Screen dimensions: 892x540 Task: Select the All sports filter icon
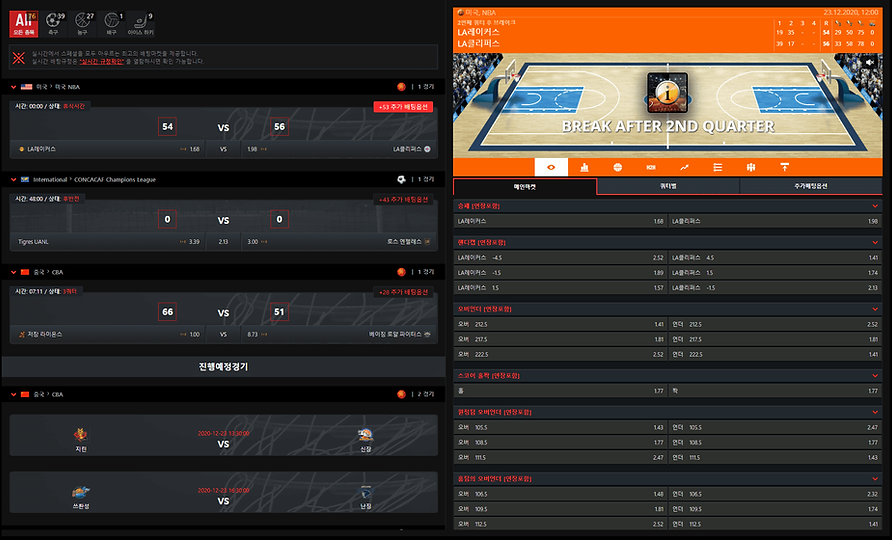pyautogui.click(x=24, y=24)
